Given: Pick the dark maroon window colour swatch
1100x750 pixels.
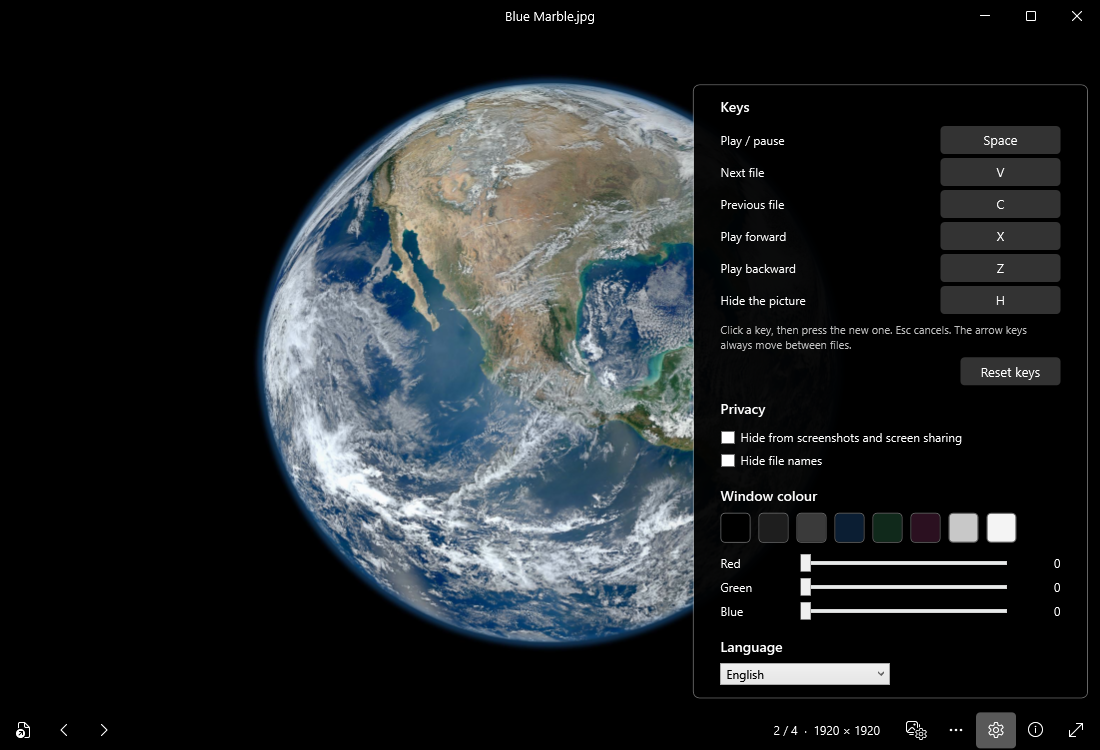Looking at the screenshot, I should point(925,528).
